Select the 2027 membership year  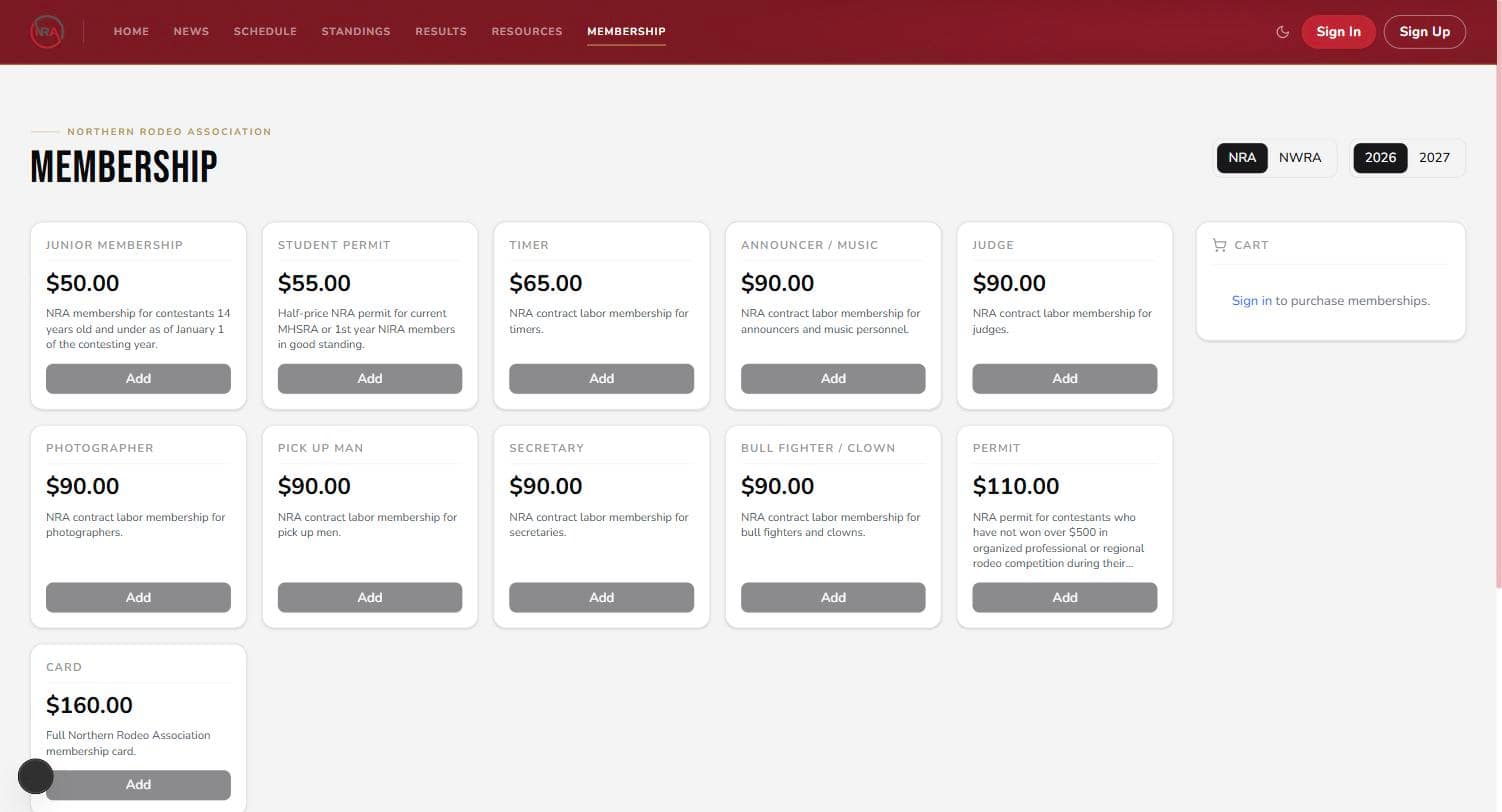click(x=1434, y=158)
